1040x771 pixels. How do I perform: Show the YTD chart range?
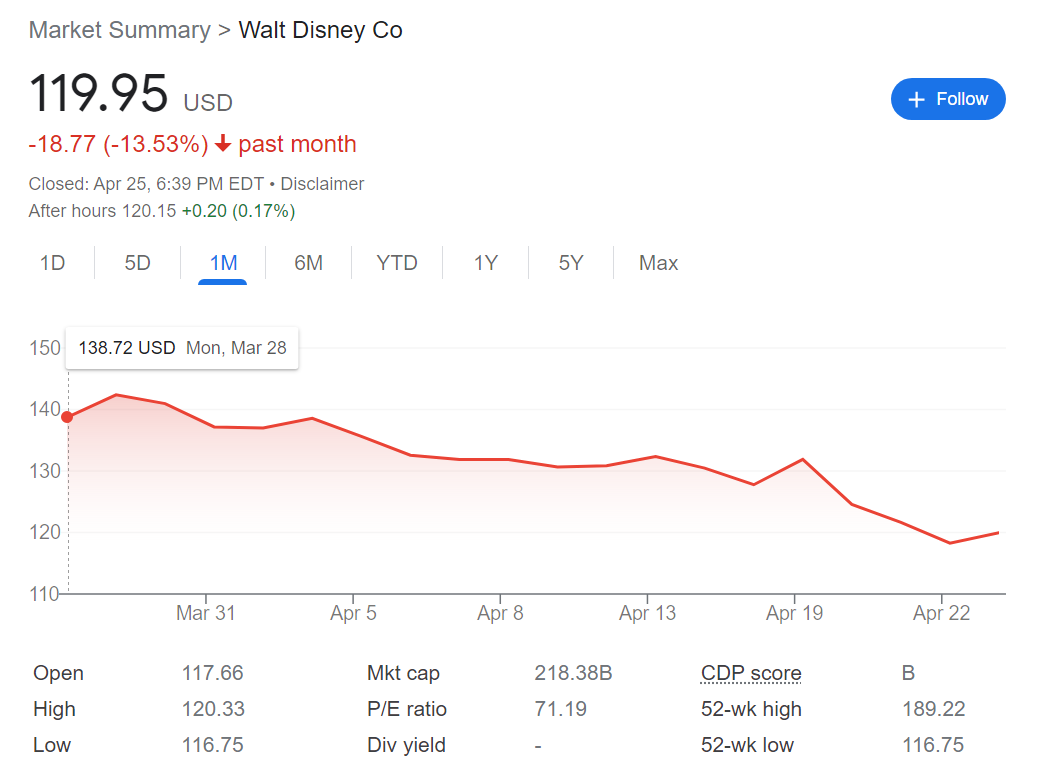[397, 263]
